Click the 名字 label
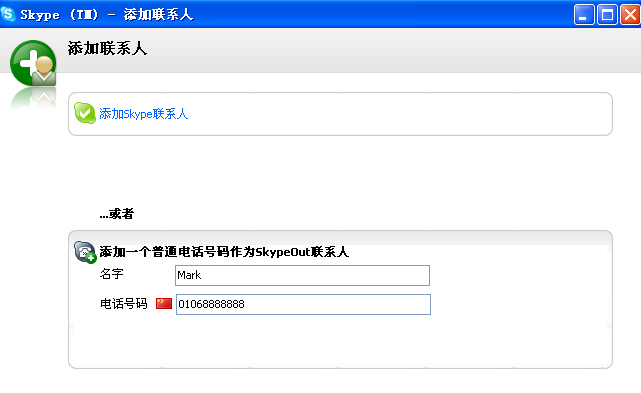This screenshot has height=393, width=641. pos(112,274)
